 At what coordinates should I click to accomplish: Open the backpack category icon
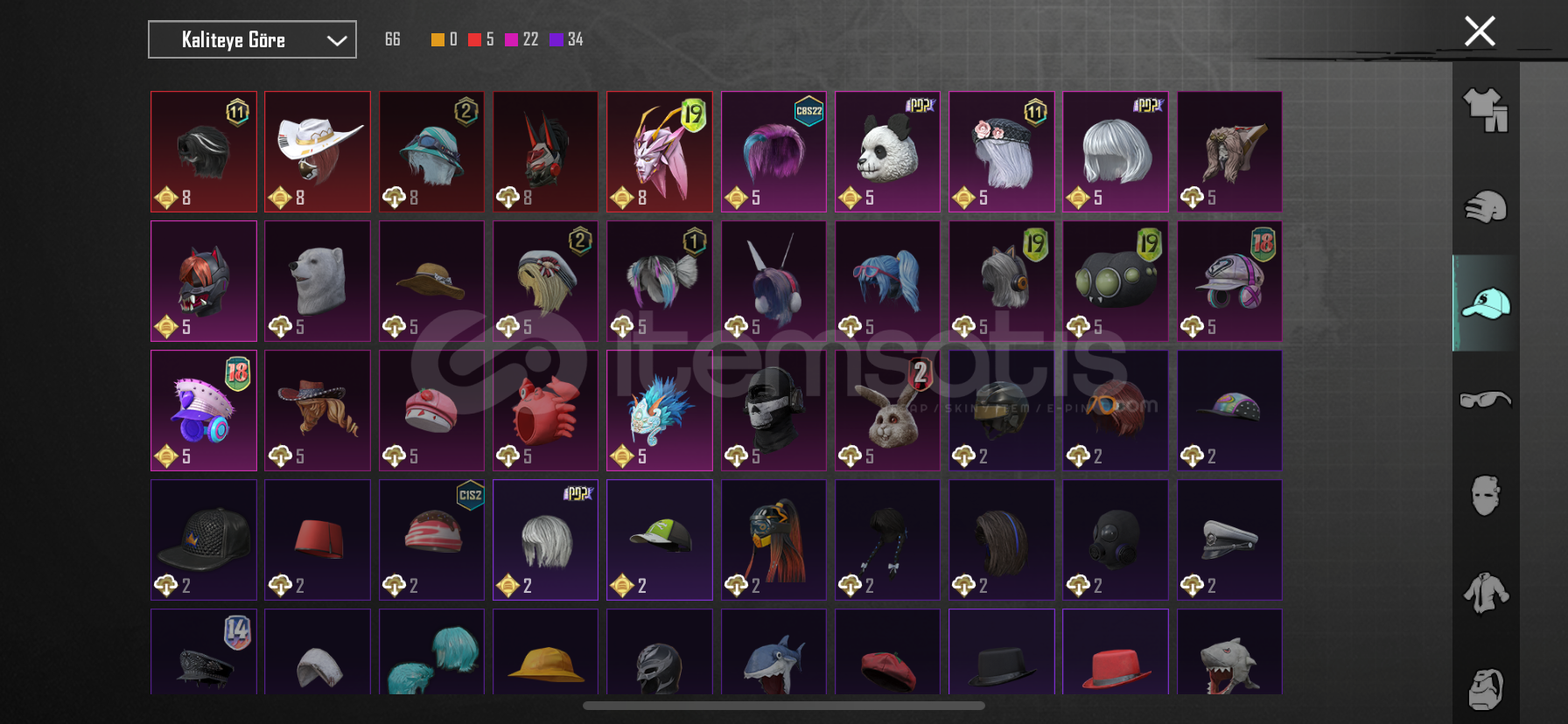coord(1486,689)
